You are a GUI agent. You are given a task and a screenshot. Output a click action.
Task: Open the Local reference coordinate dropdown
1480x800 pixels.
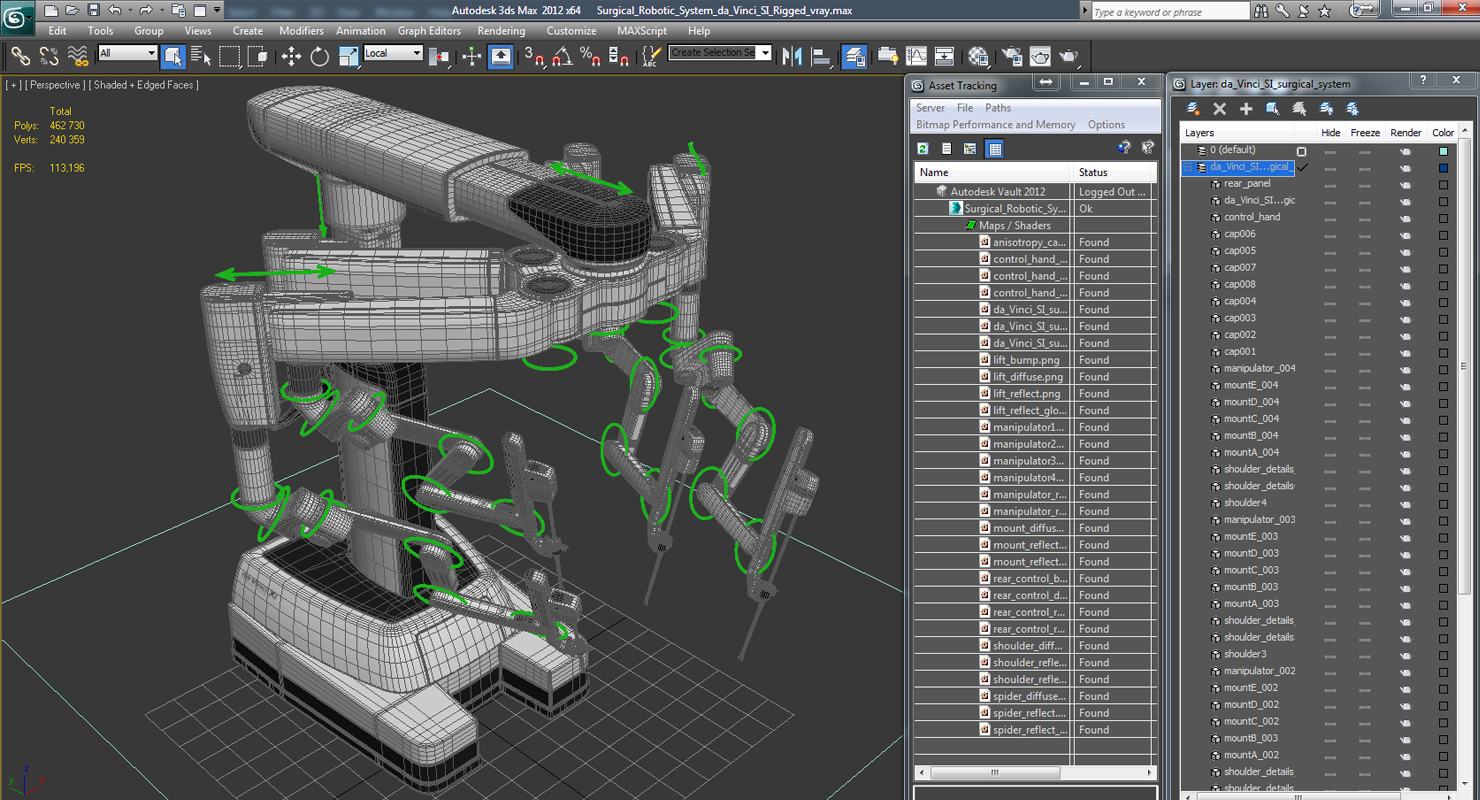(393, 53)
